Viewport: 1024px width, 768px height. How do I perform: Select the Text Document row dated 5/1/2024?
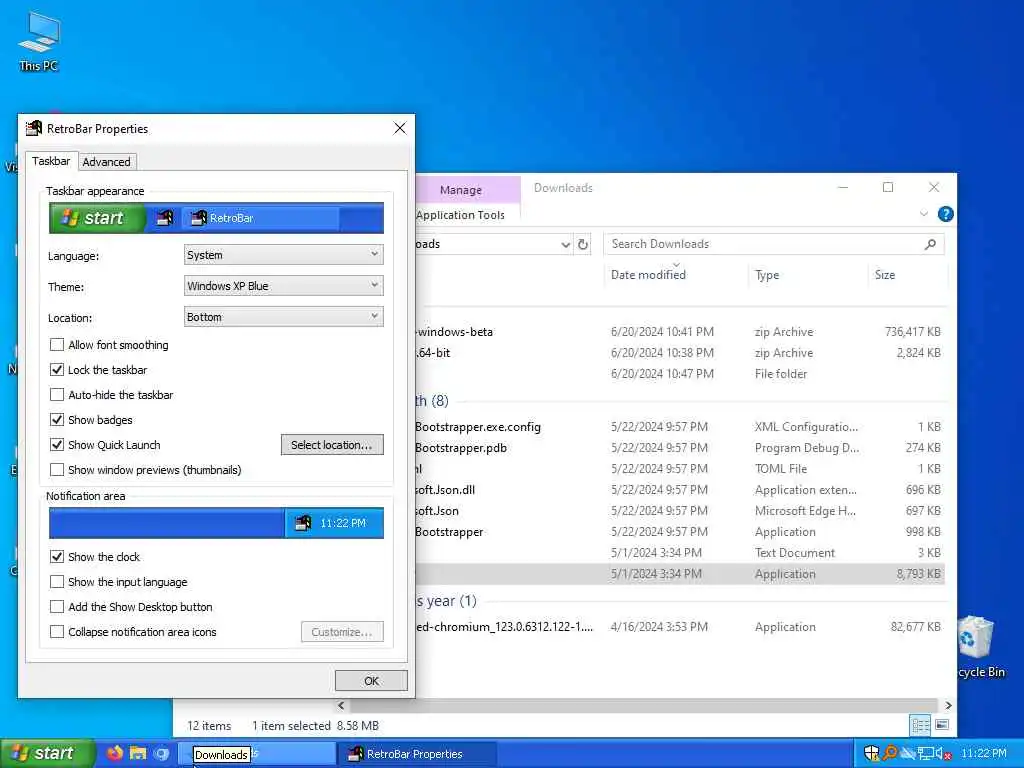click(679, 552)
